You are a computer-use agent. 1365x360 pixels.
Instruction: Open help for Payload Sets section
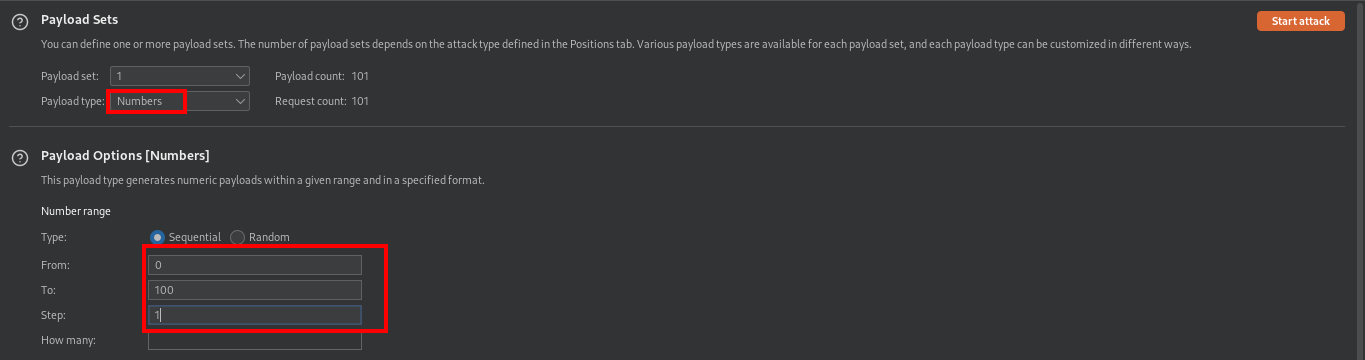coord(19,22)
